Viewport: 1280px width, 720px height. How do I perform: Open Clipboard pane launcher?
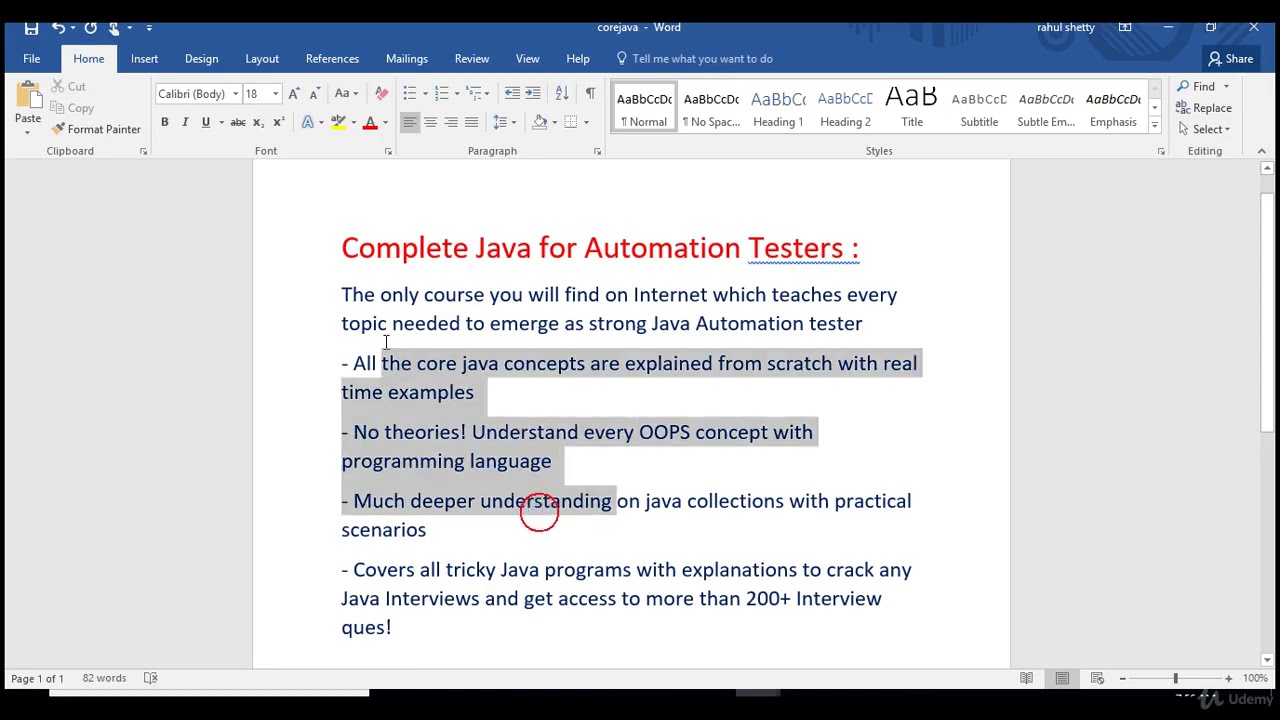tap(143, 151)
